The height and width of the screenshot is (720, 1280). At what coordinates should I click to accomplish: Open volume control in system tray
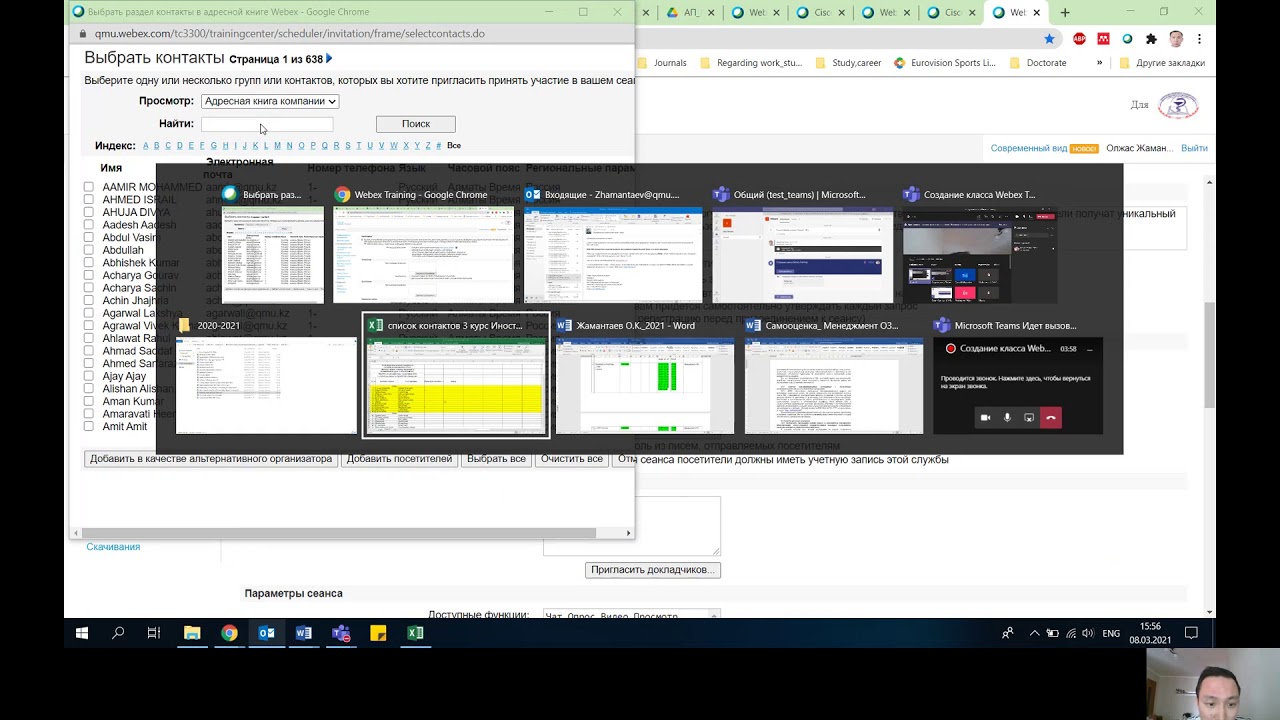pos(1088,633)
